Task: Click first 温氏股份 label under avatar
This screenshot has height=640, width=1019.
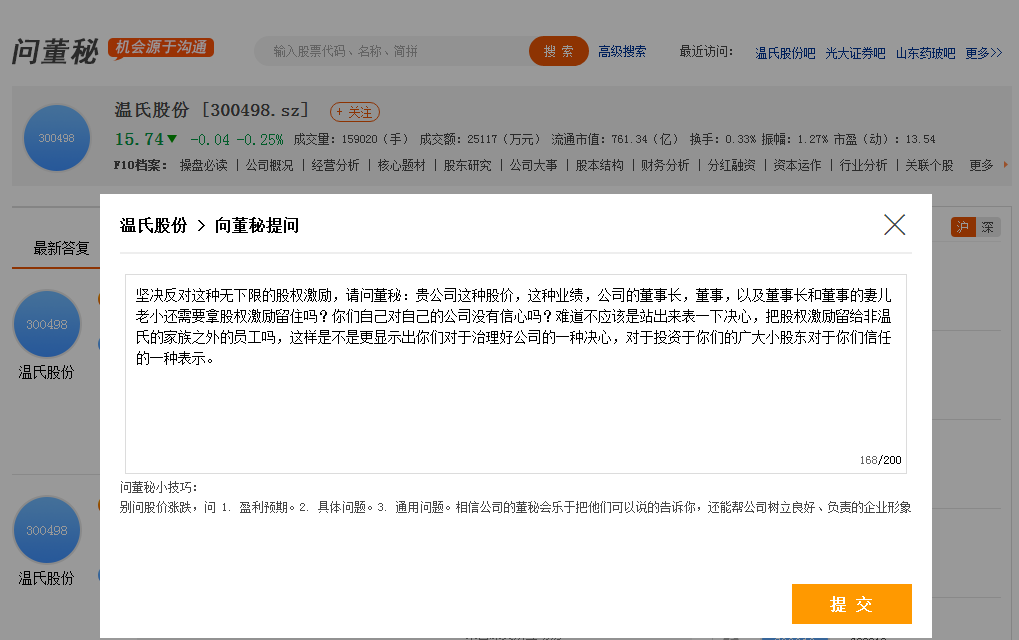Action: (x=46, y=372)
